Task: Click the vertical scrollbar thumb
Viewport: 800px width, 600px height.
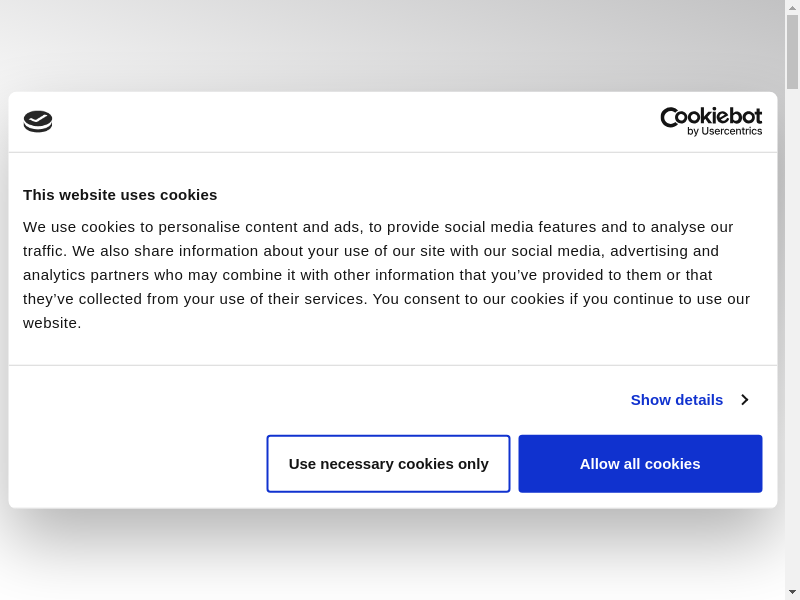Action: pos(792,52)
